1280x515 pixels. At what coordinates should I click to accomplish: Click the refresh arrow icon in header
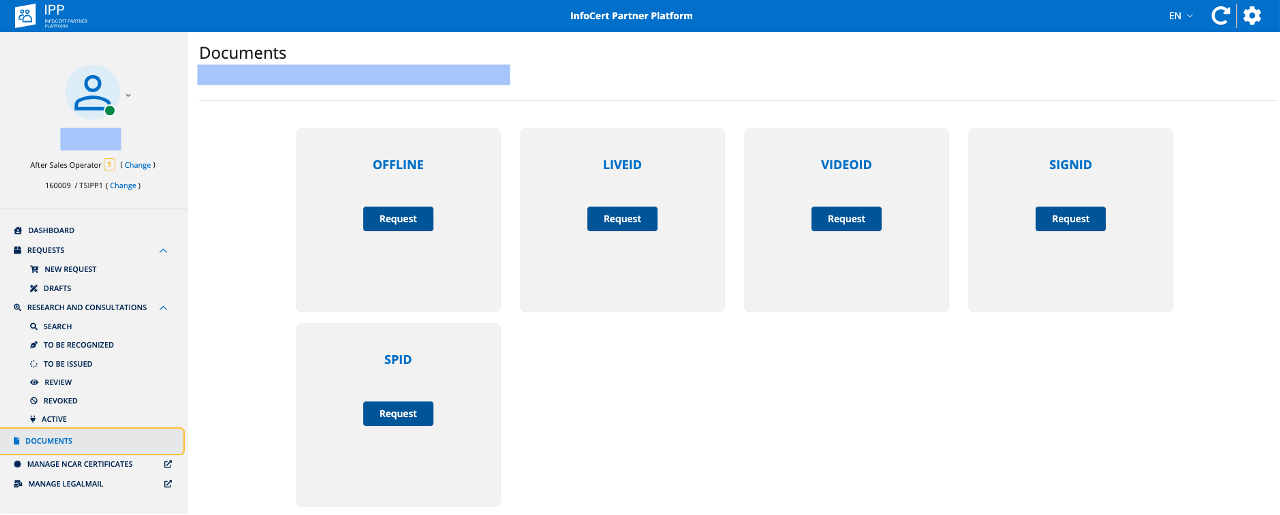(1220, 16)
